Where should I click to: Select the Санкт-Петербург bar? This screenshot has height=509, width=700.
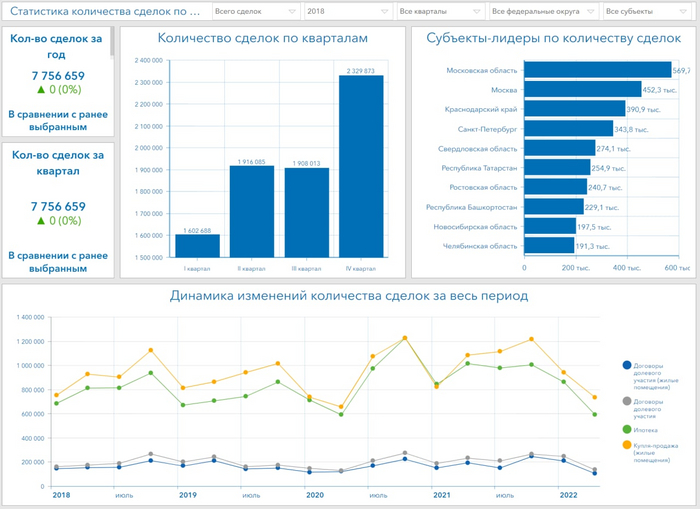tap(569, 129)
